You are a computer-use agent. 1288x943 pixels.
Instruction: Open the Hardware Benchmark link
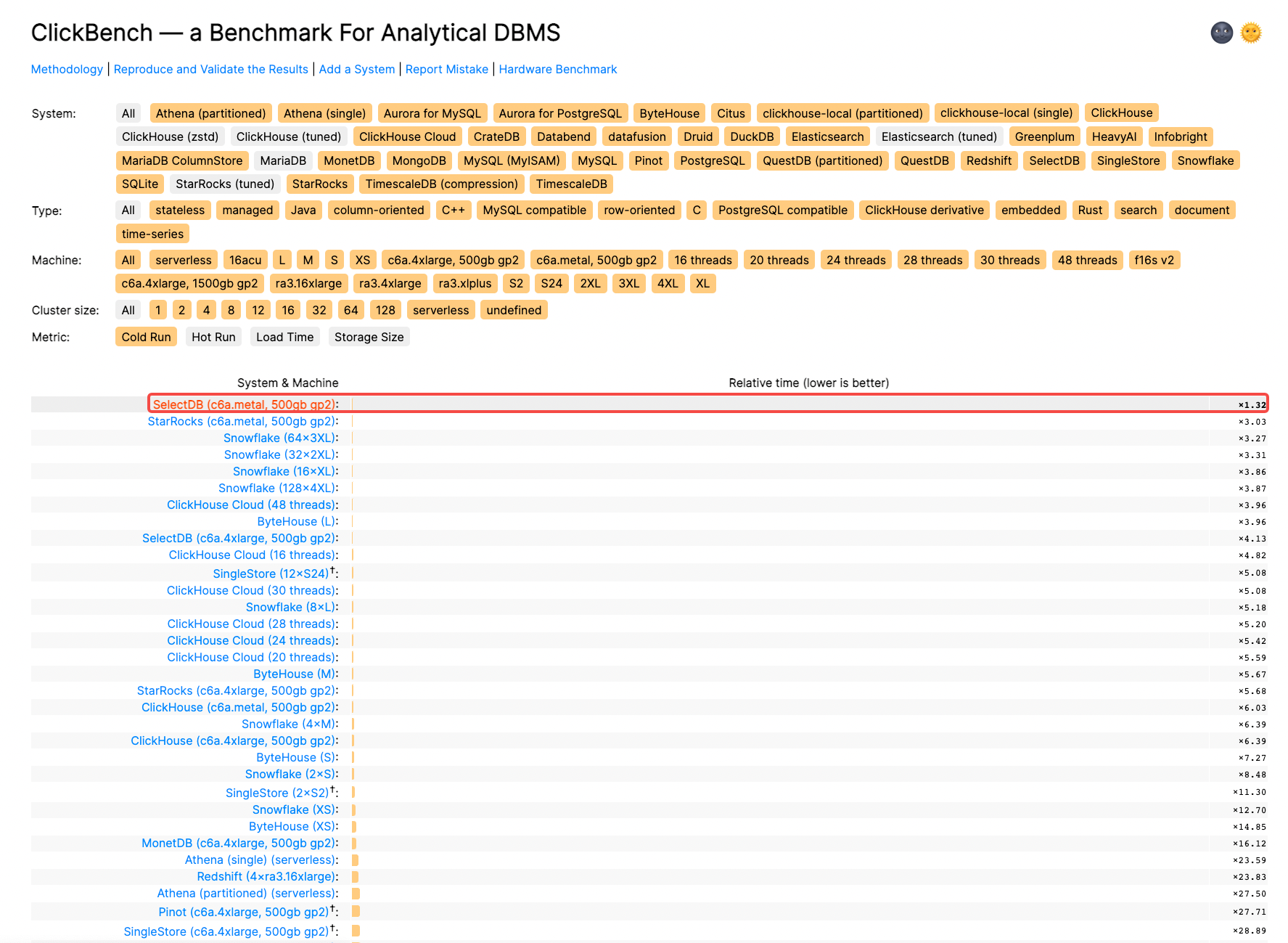tap(557, 69)
